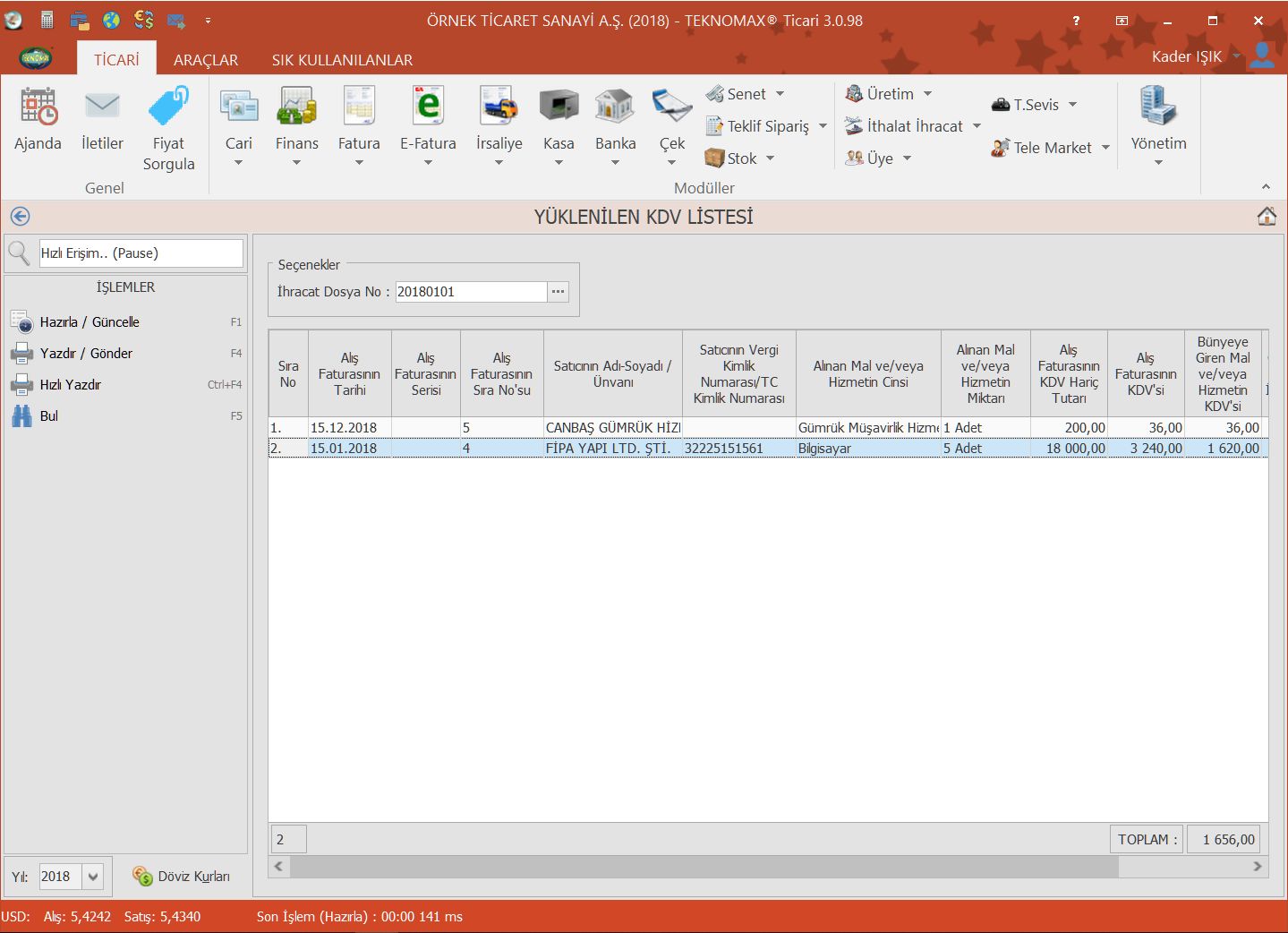The height and width of the screenshot is (933, 1288).
Task: Click the İletiler envelope icon
Action: (102, 107)
